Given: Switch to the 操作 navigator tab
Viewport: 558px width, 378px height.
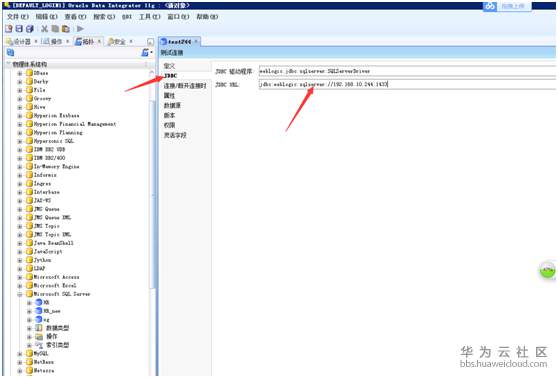Looking at the screenshot, I should click(54, 42).
